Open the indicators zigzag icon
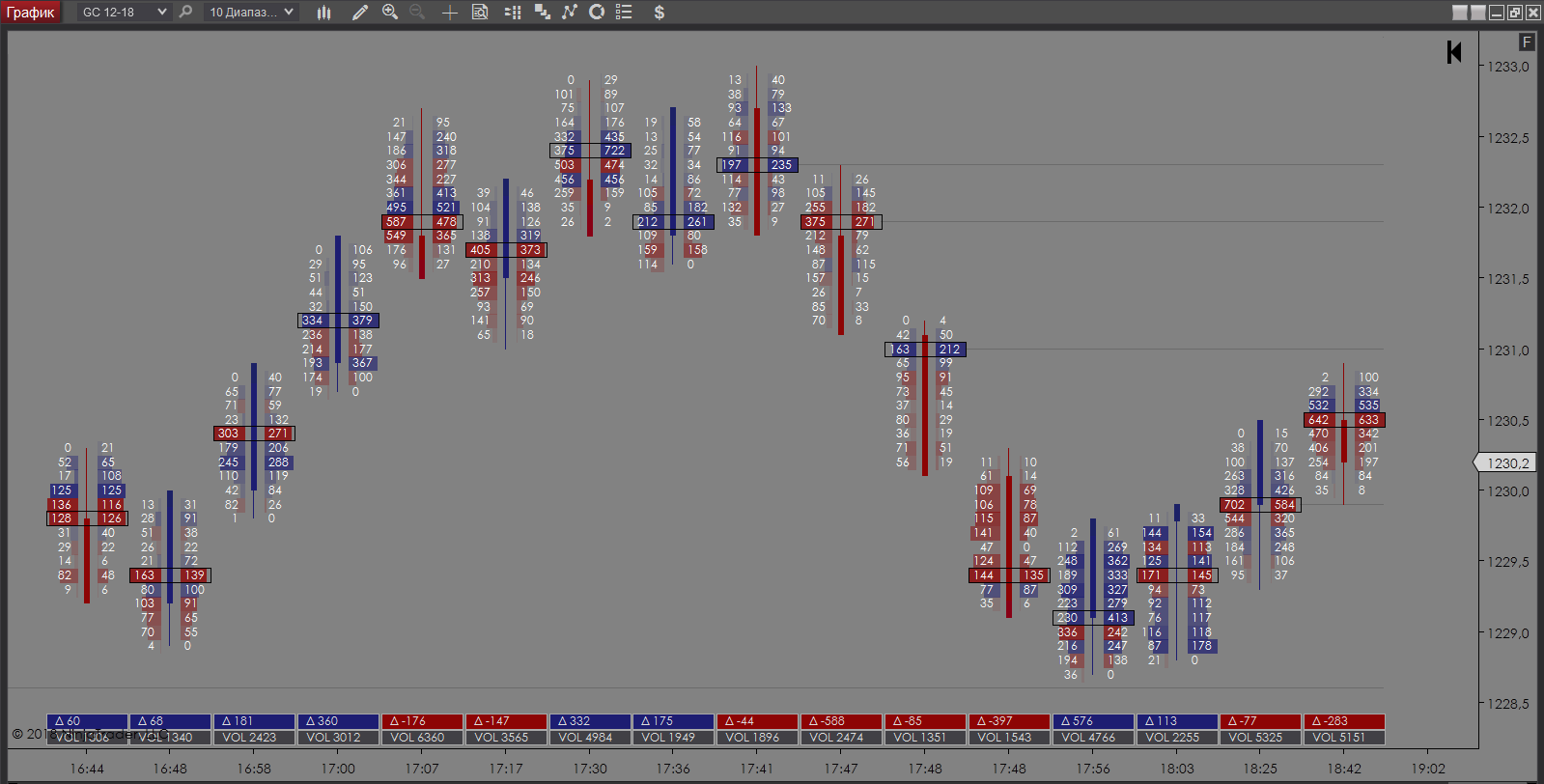Screen dimensions: 1544x784 [570, 13]
